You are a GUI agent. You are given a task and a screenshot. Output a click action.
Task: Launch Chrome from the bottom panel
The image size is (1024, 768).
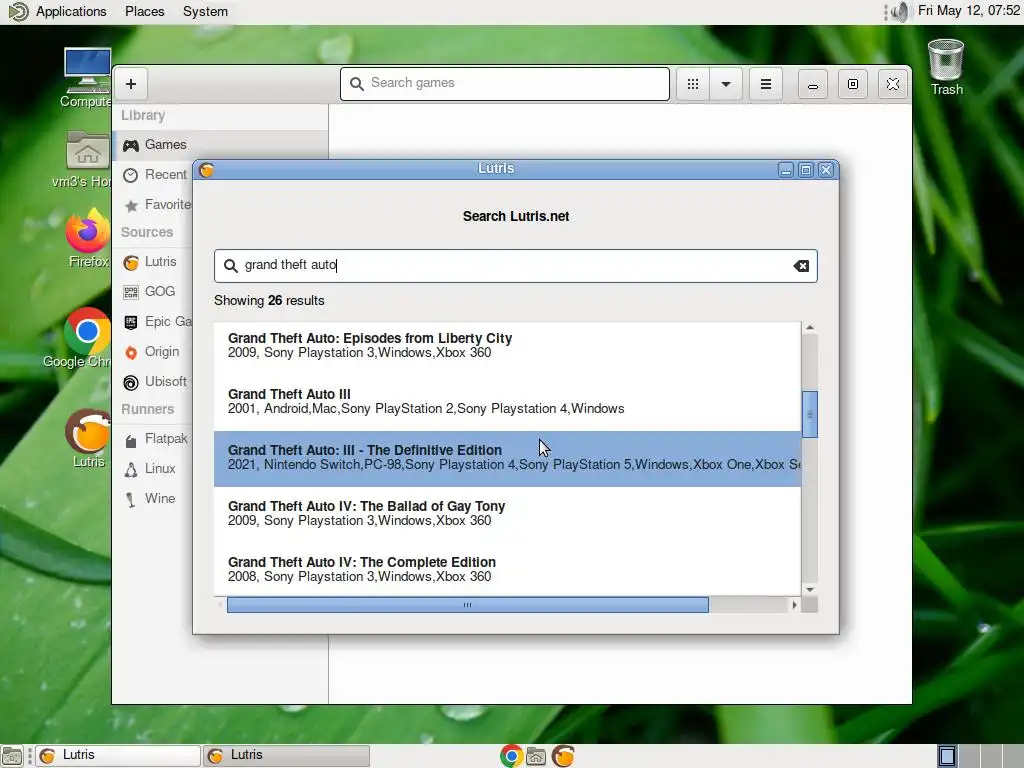click(x=511, y=756)
